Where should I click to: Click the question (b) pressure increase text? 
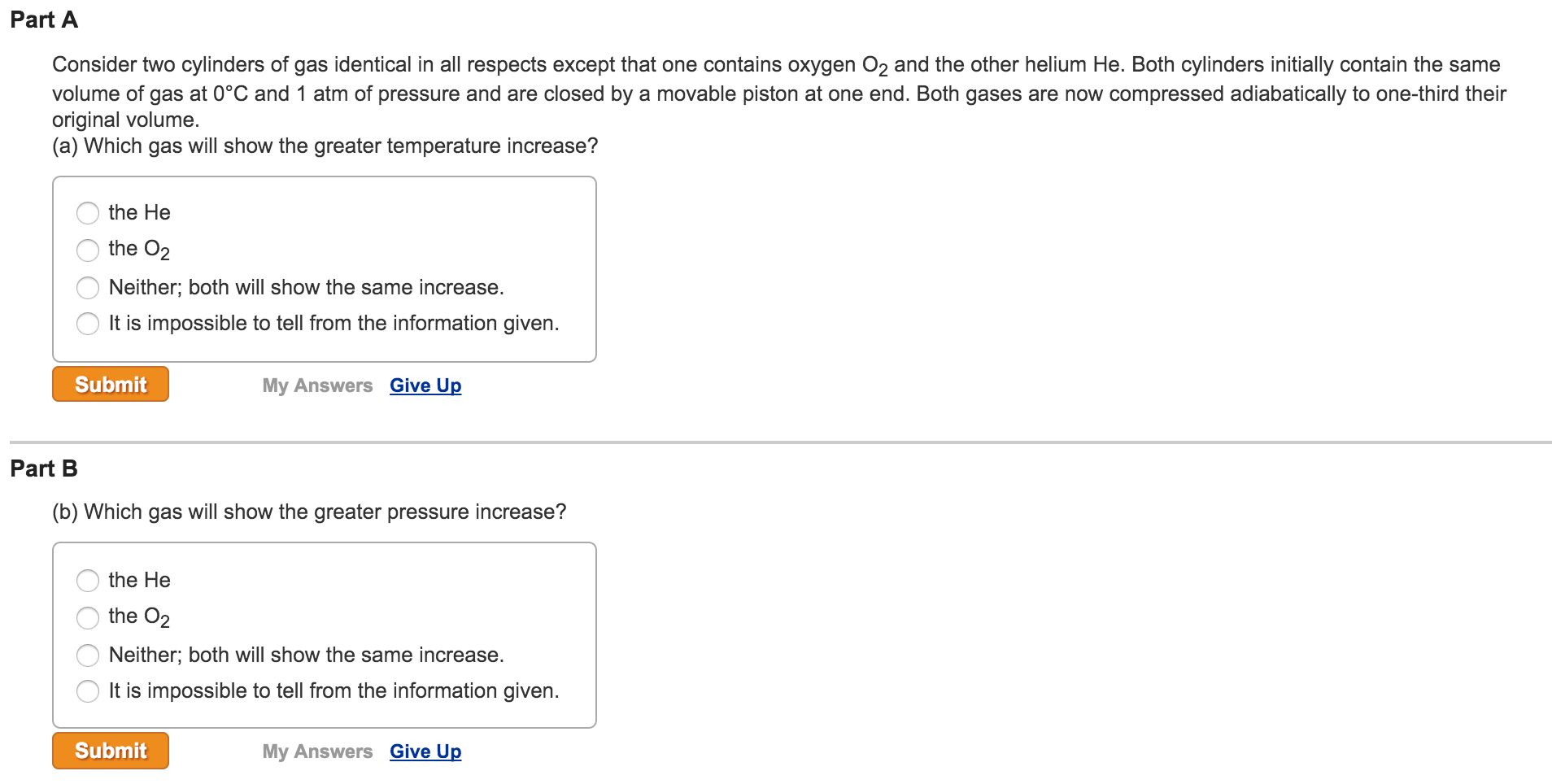coord(309,512)
